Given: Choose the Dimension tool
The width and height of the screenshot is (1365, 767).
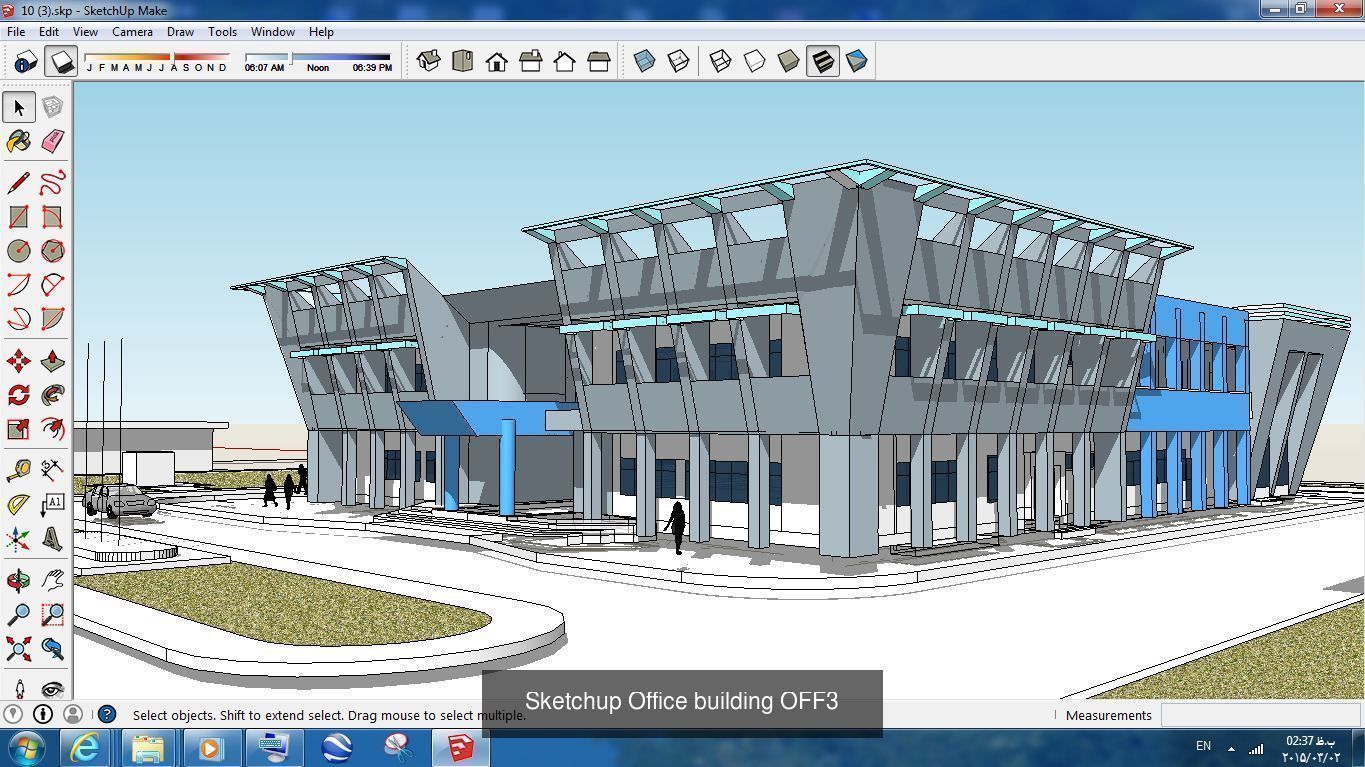Looking at the screenshot, I should [x=52, y=470].
